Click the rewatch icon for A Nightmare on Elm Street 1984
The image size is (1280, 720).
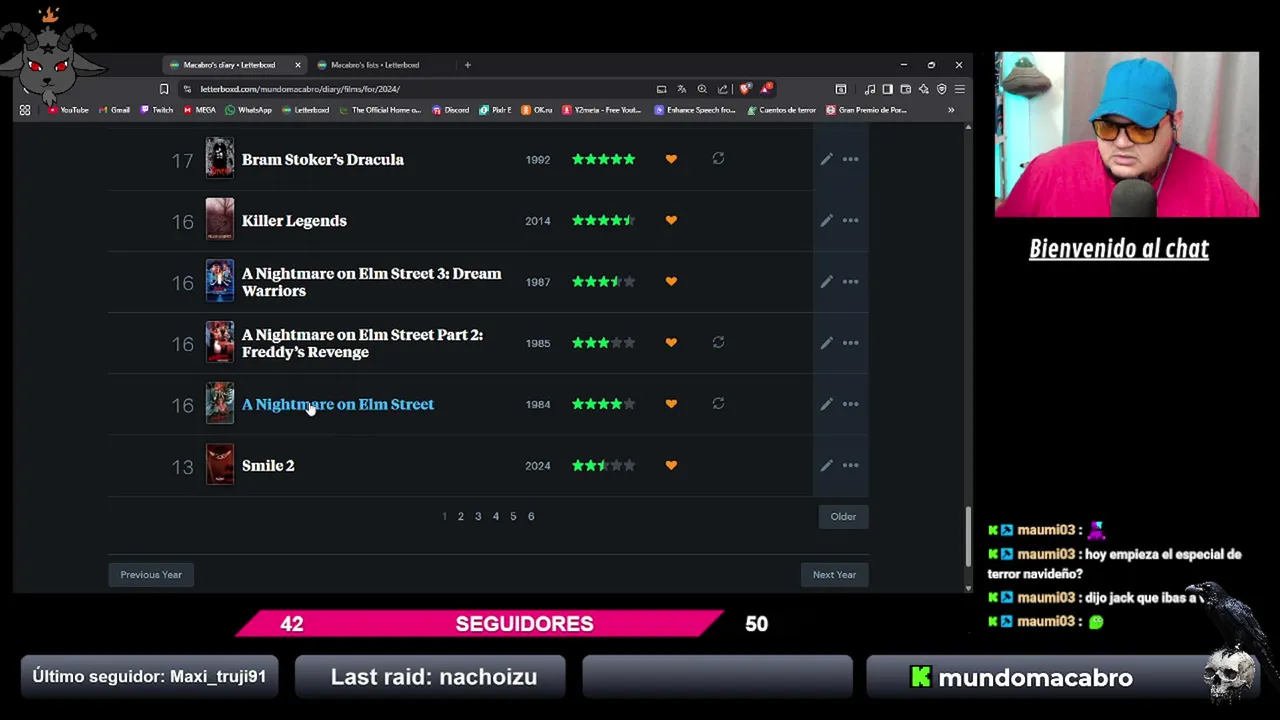pyautogui.click(x=718, y=403)
